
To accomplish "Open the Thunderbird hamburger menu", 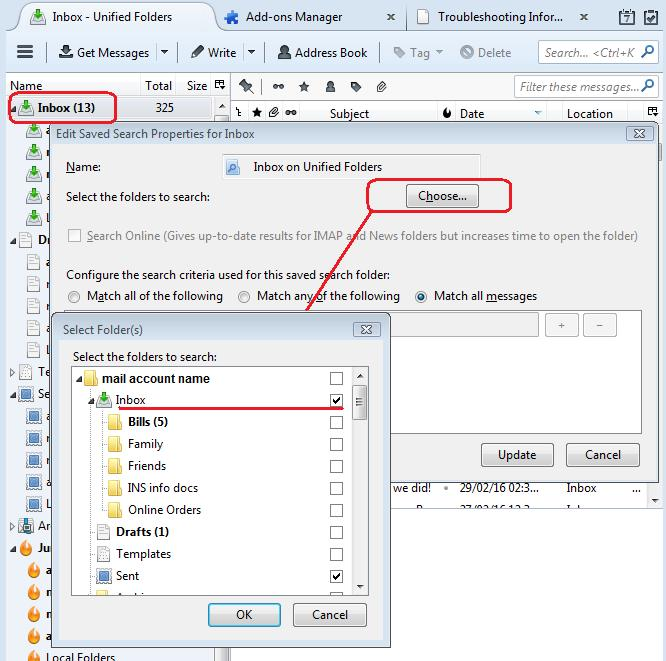I will pyautogui.click(x=25, y=52).
